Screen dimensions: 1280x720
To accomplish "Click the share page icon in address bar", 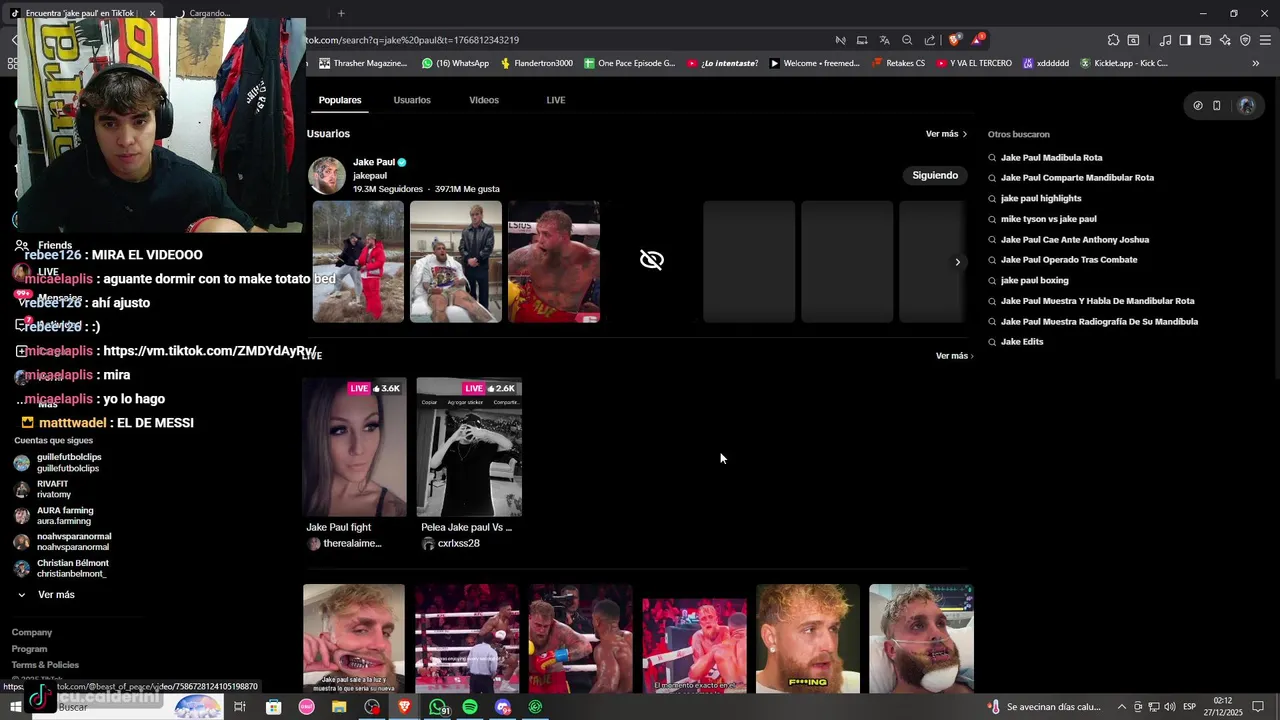I will tap(930, 40).
